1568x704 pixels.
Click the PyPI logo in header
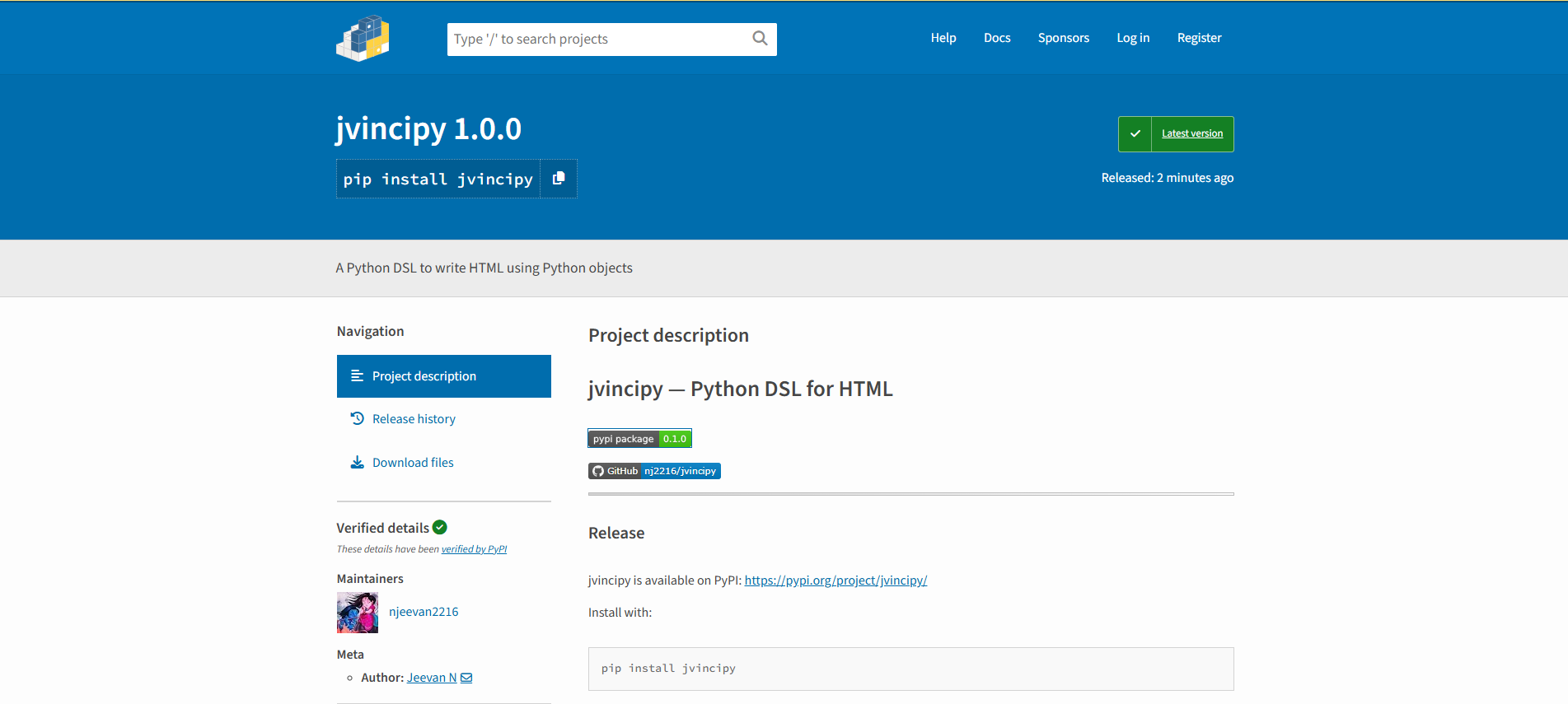click(363, 39)
